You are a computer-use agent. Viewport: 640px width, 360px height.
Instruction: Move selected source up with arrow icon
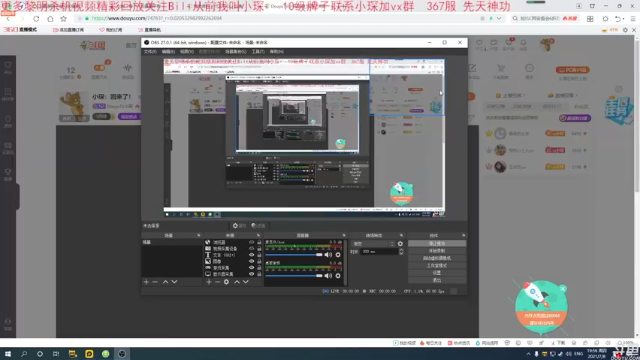coord(237,282)
